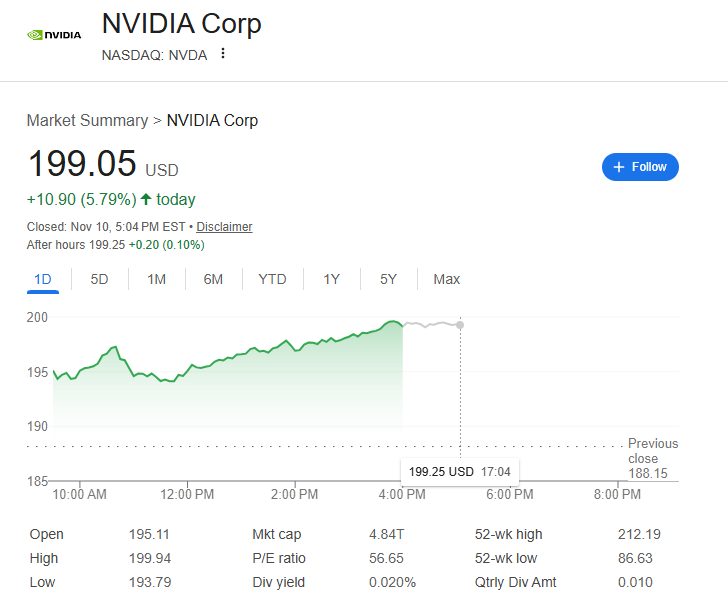Switch to the 5D chart range
This screenshot has width=728, height=605.
click(x=99, y=279)
